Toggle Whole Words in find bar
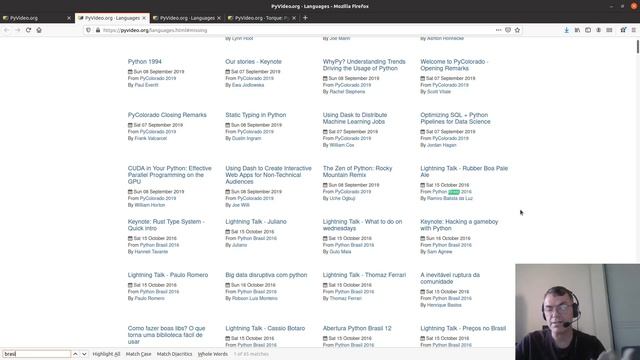The width and height of the screenshot is (640, 360). (x=213, y=354)
